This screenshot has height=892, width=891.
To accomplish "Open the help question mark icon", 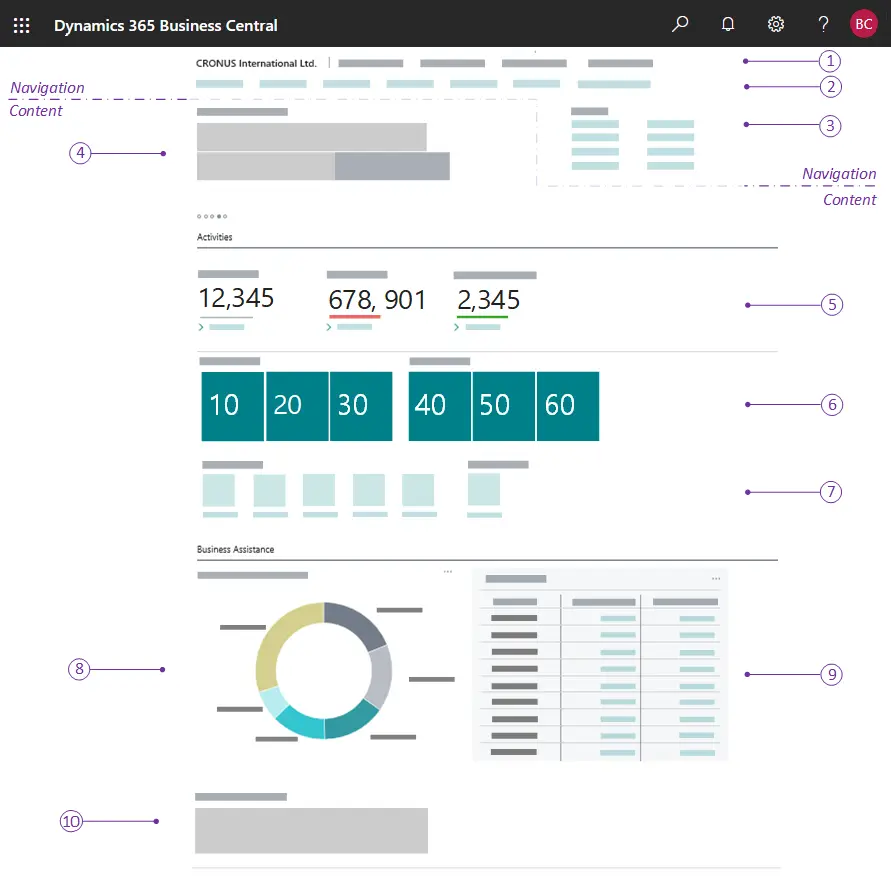I will pyautogui.click(x=823, y=24).
